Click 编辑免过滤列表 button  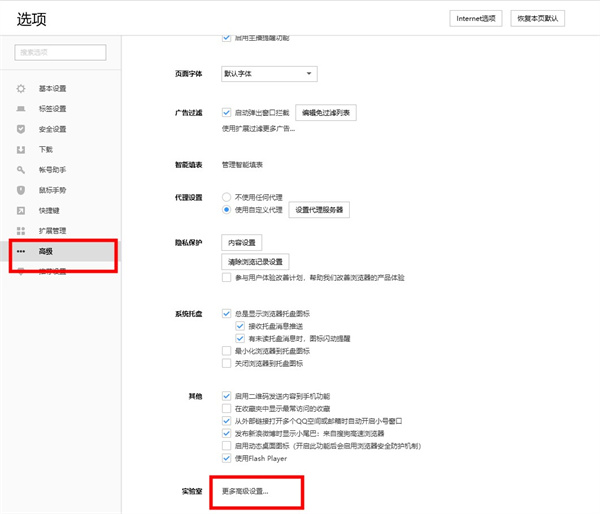(326, 113)
